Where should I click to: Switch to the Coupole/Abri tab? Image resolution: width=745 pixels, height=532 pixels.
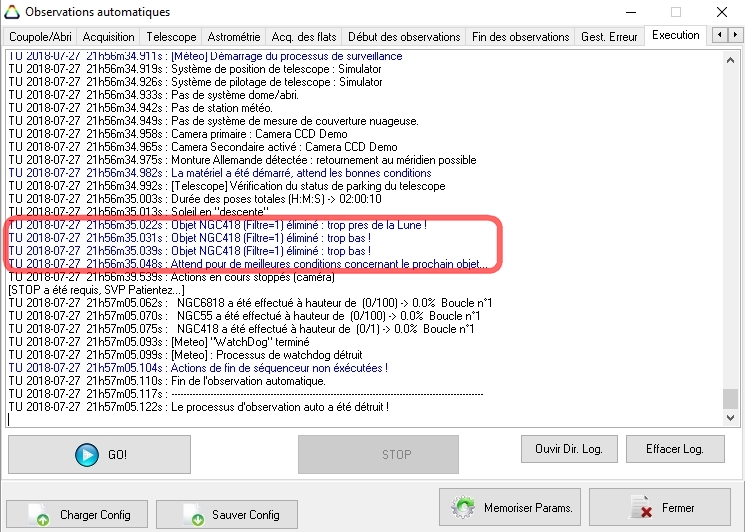click(x=40, y=37)
